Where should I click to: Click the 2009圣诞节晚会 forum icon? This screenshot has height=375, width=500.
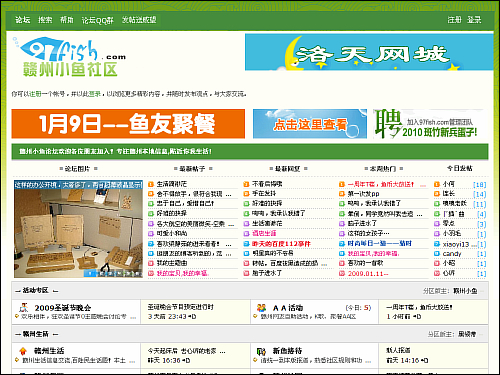[23, 307]
